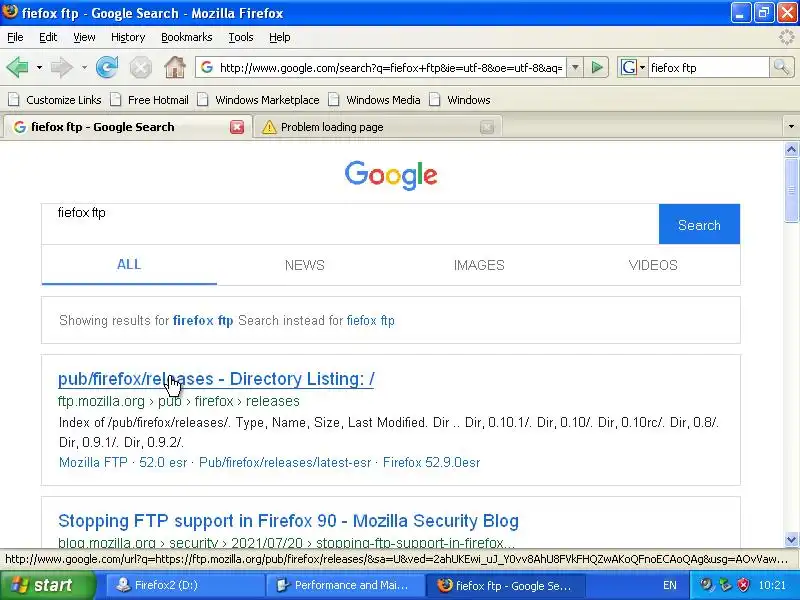This screenshot has width=800, height=600.
Task: Click the magnifier search icon in toolbar
Action: tap(782, 67)
